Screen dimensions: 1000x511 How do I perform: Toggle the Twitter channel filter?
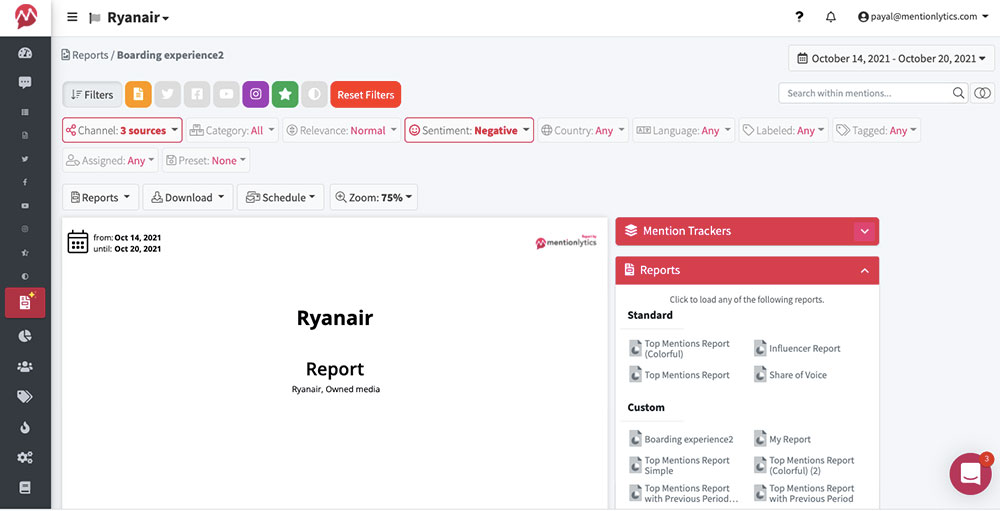coord(168,94)
